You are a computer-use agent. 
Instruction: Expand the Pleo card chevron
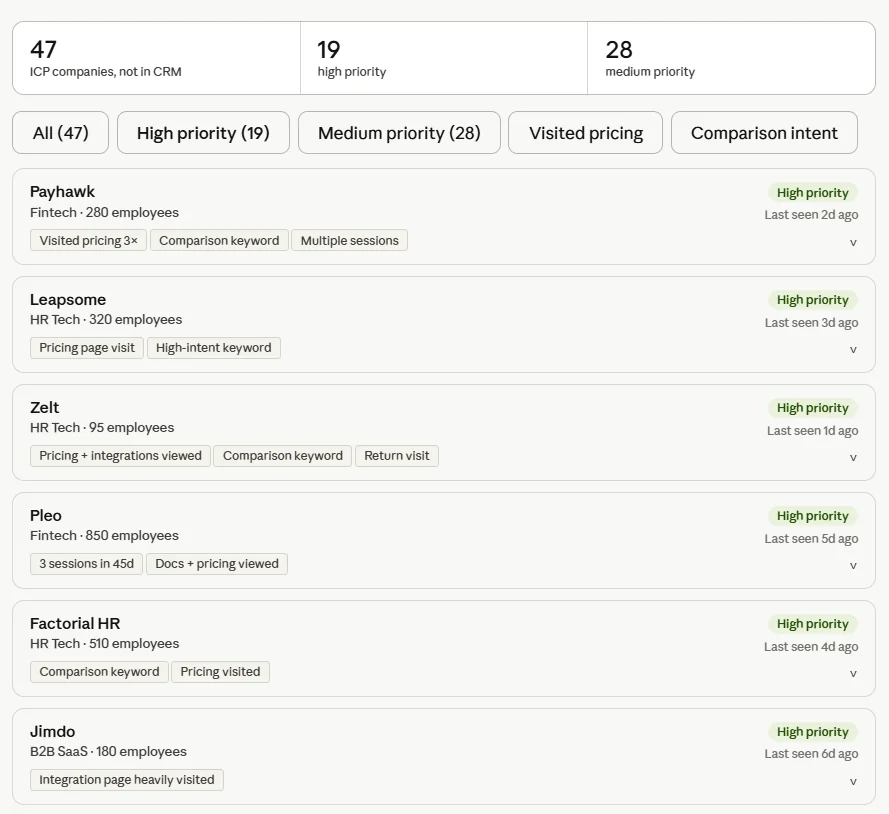coord(853,566)
